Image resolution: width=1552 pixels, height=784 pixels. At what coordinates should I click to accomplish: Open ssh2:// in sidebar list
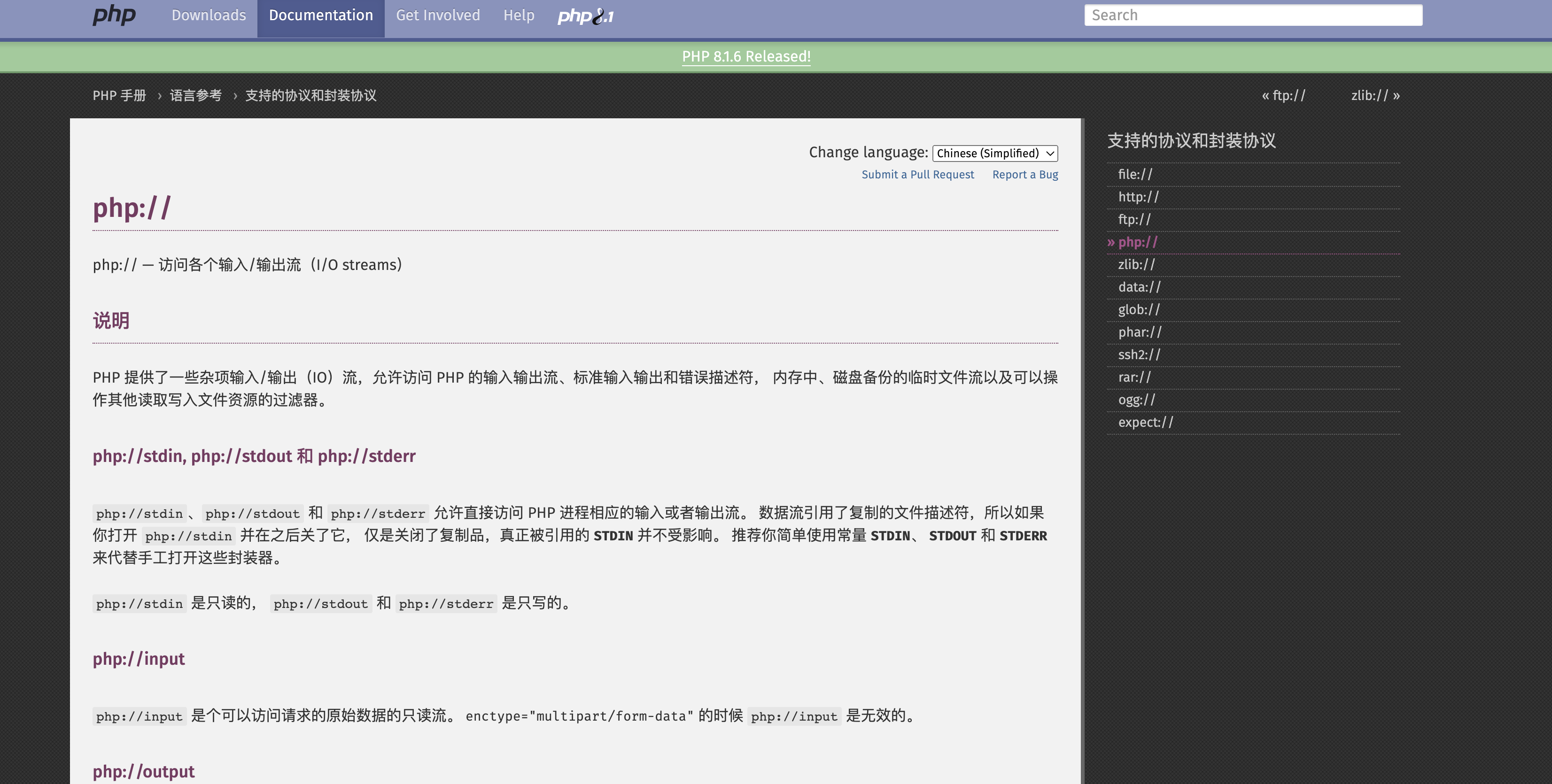pyautogui.click(x=1139, y=354)
